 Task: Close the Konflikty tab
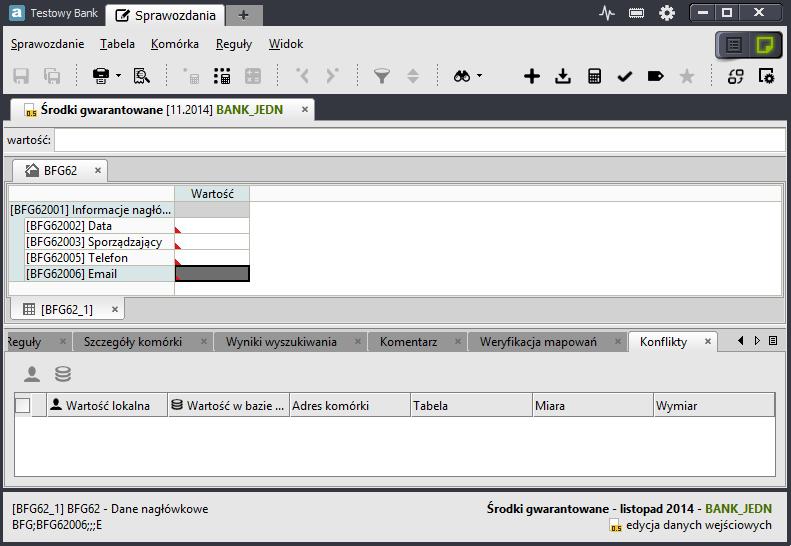click(x=708, y=342)
